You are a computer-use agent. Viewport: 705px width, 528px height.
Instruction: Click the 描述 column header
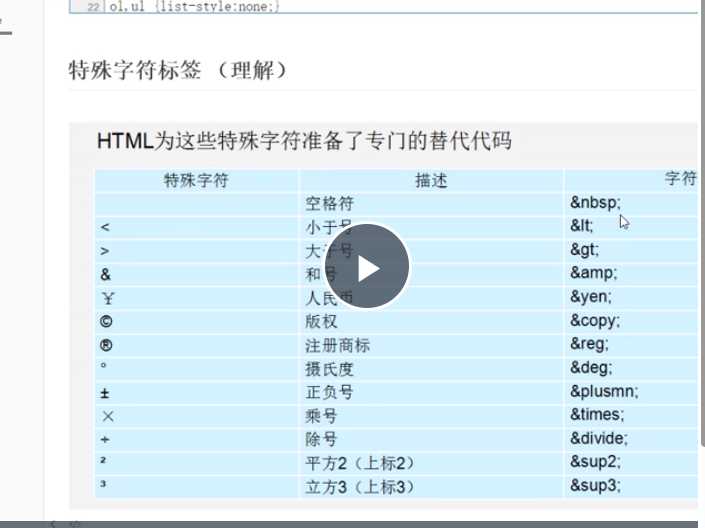pyautogui.click(x=431, y=180)
